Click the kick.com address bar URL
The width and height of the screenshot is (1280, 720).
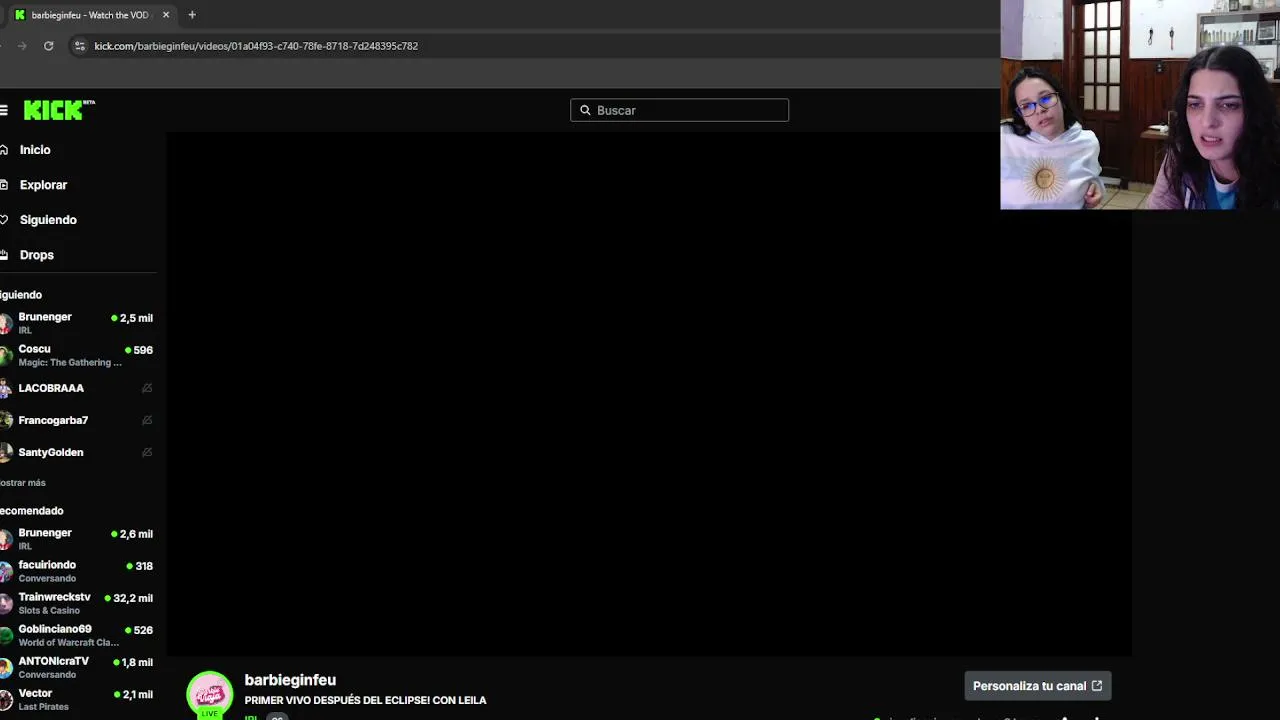(256, 46)
